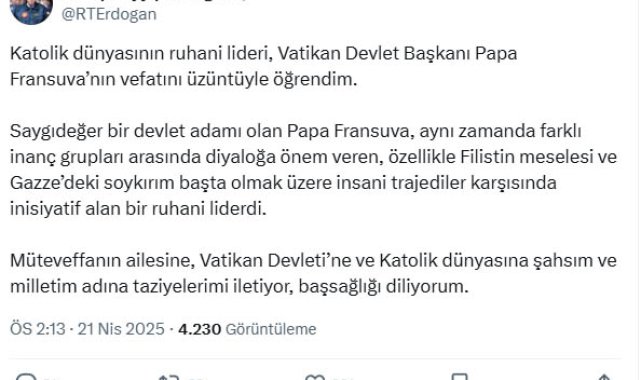
Task: Click the reply speech bubble icon
Action: pos(26,377)
